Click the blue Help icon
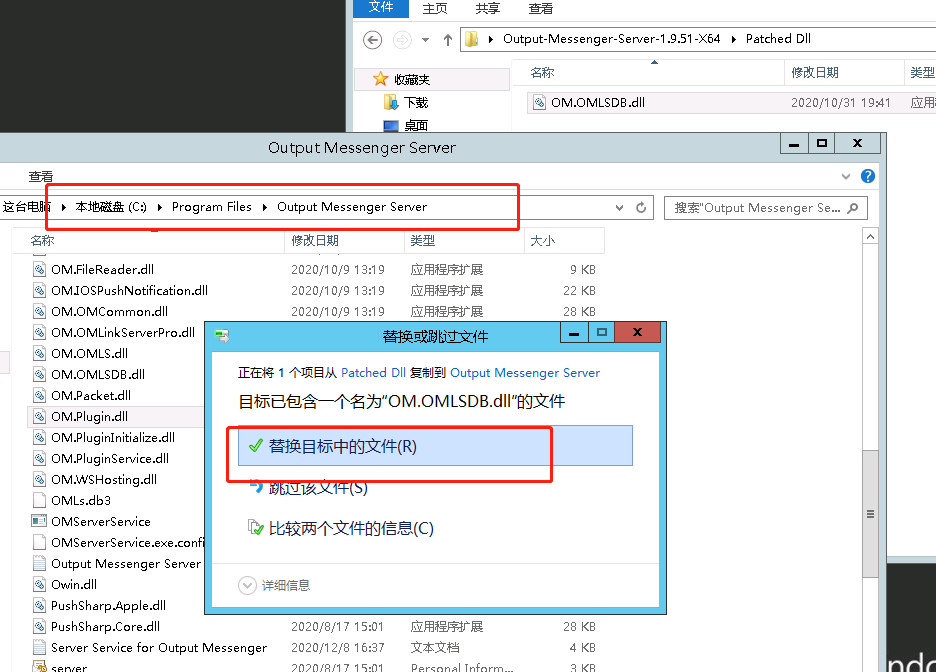The height and width of the screenshot is (672, 936). 868,176
